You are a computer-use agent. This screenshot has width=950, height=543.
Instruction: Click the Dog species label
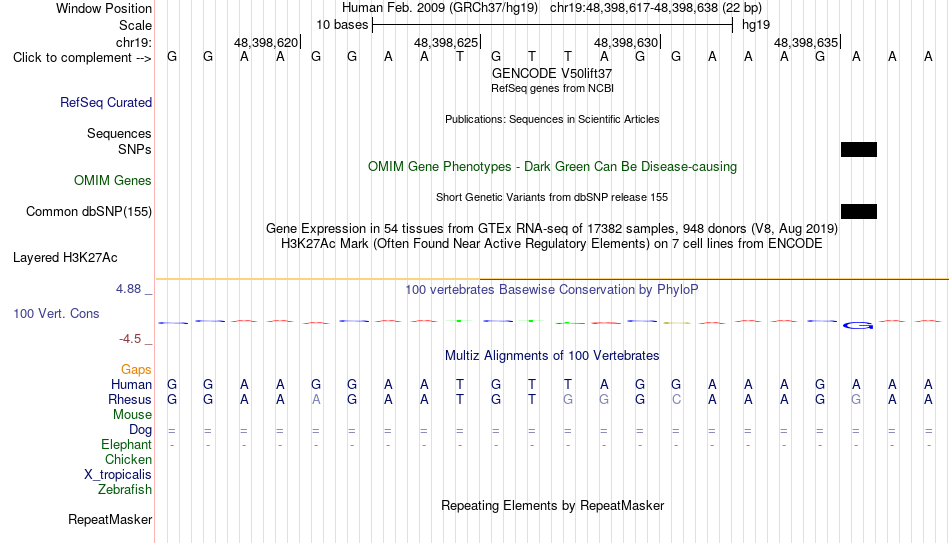[140, 430]
